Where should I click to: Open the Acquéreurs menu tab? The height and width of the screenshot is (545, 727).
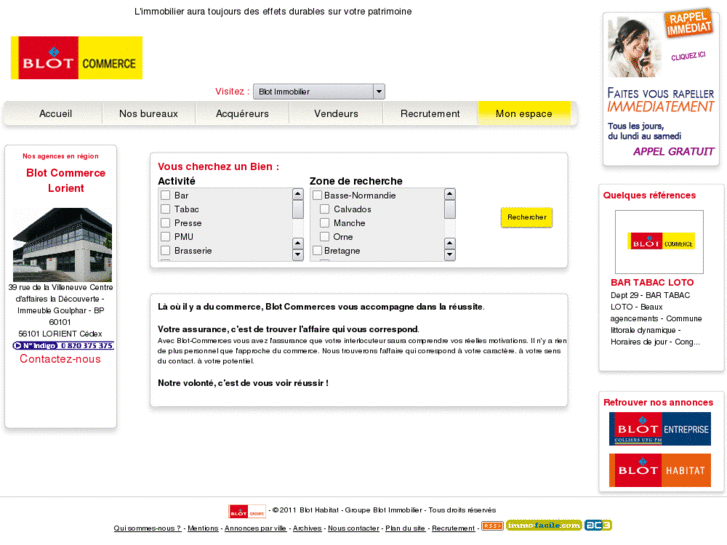tap(242, 114)
